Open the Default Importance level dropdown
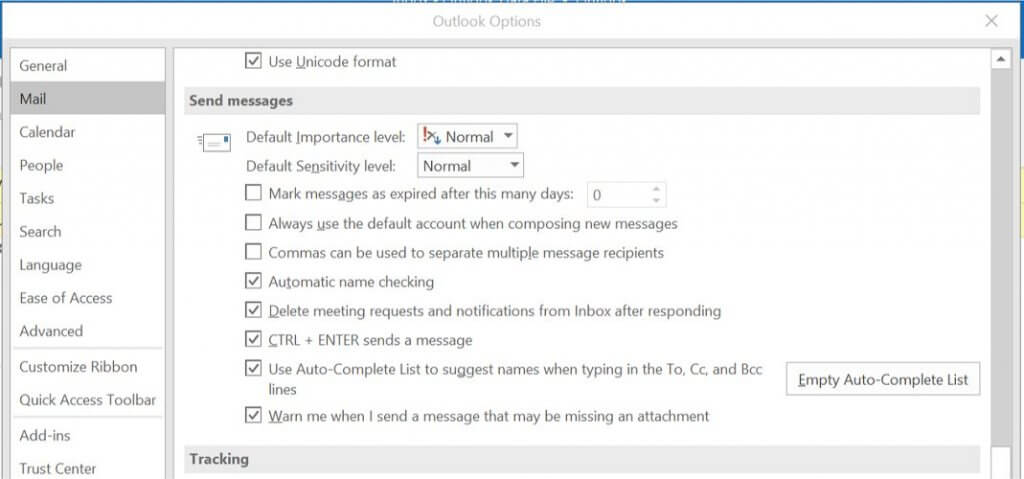Image resolution: width=1024 pixels, height=479 pixels. (467, 137)
